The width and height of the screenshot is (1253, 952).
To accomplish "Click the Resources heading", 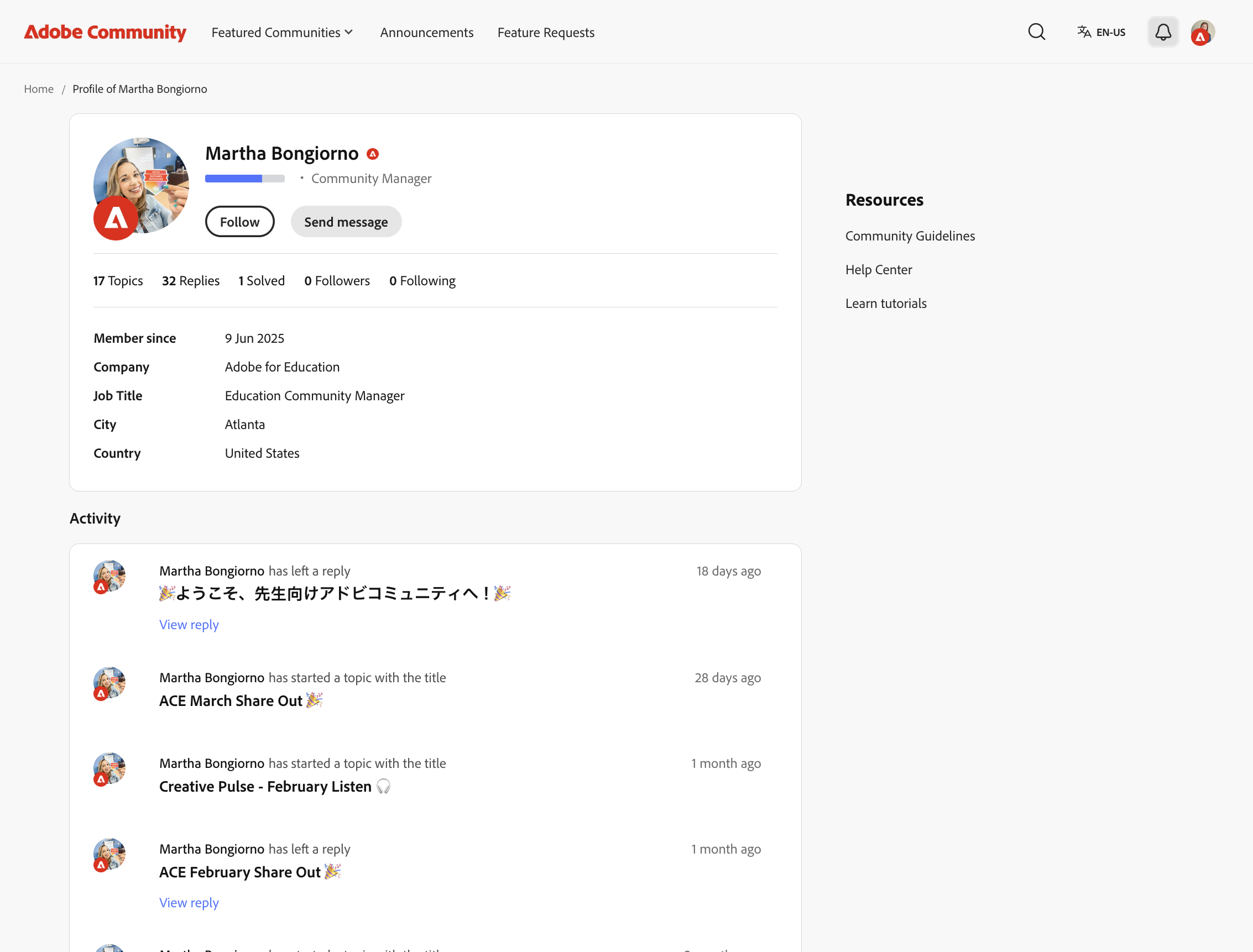I will [884, 200].
